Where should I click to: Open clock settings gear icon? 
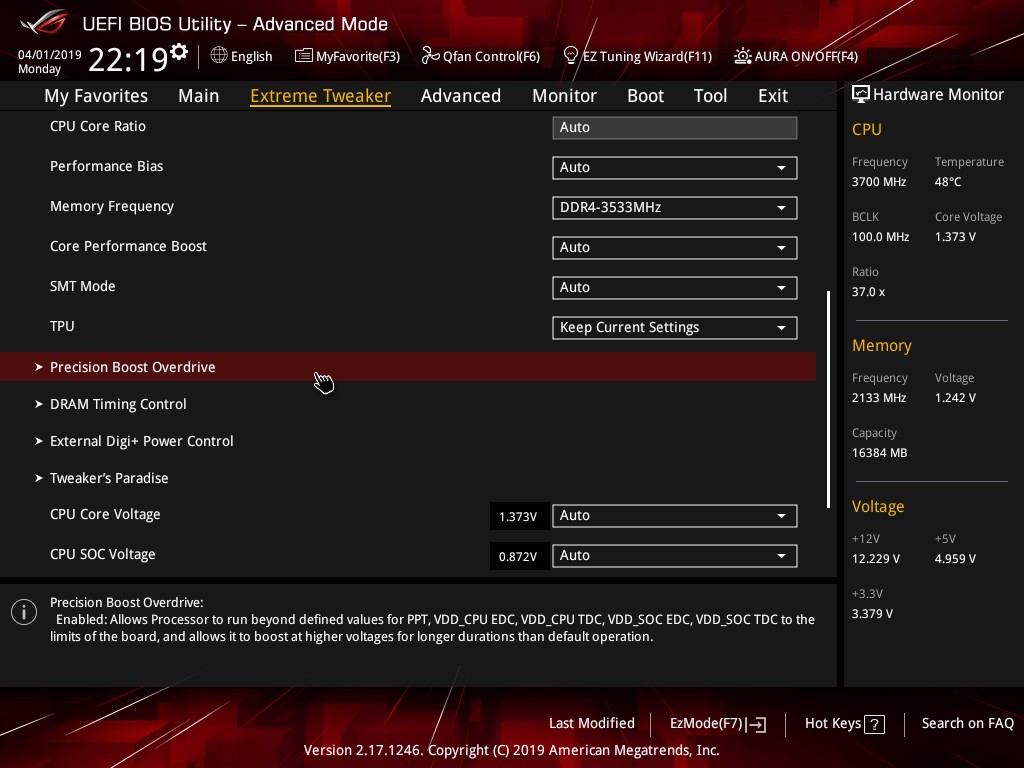click(179, 52)
